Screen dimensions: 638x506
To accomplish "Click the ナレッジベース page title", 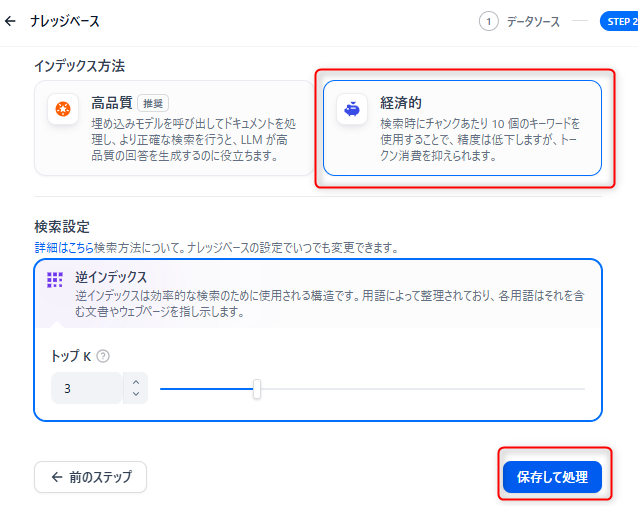I will tap(65, 21).
